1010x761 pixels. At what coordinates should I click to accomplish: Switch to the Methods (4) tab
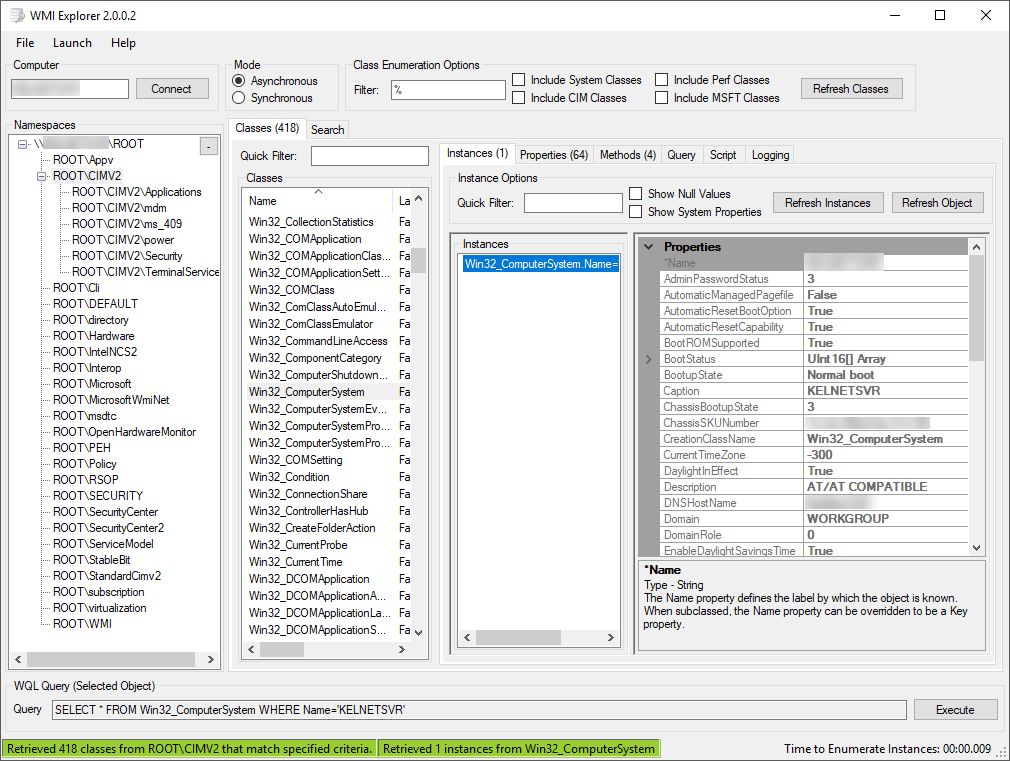[x=627, y=155]
